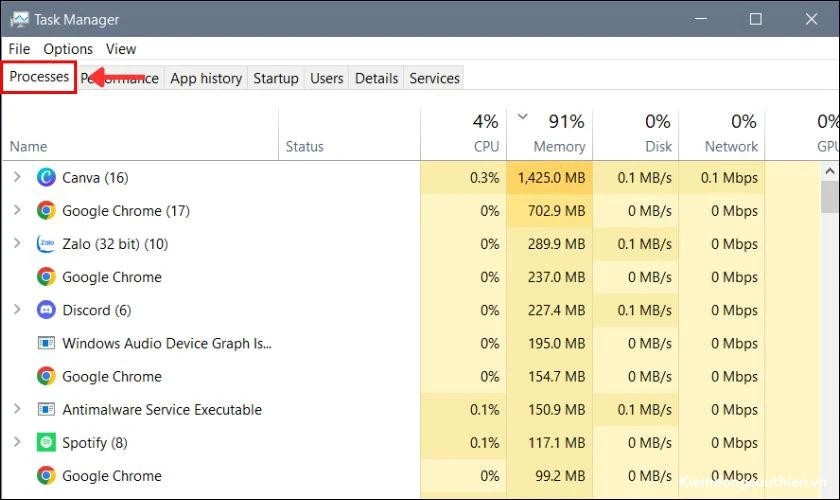Click the 702.9 MB memory value
The height and width of the screenshot is (500, 840).
click(x=557, y=211)
